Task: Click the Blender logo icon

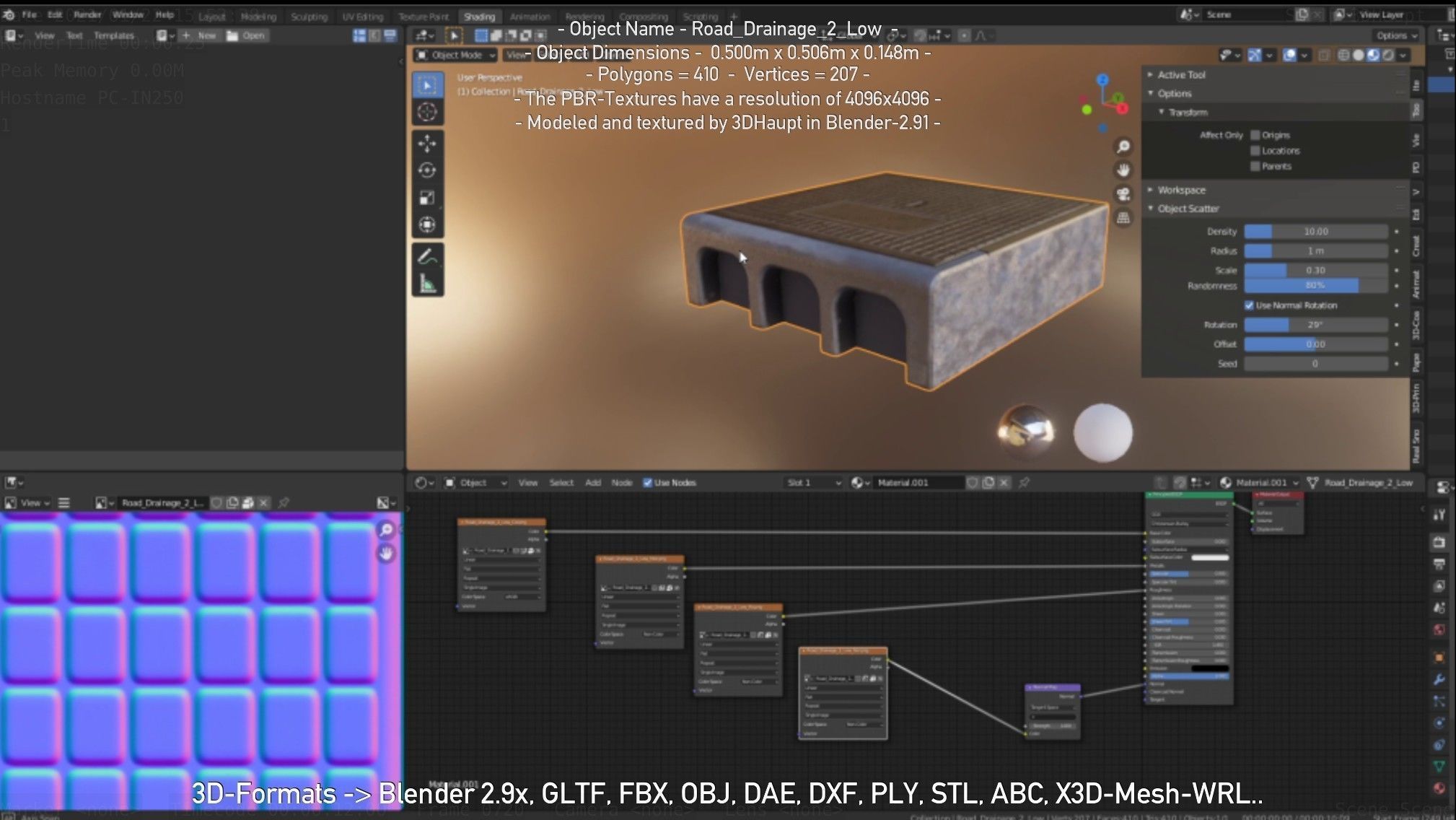Action: click(x=9, y=14)
